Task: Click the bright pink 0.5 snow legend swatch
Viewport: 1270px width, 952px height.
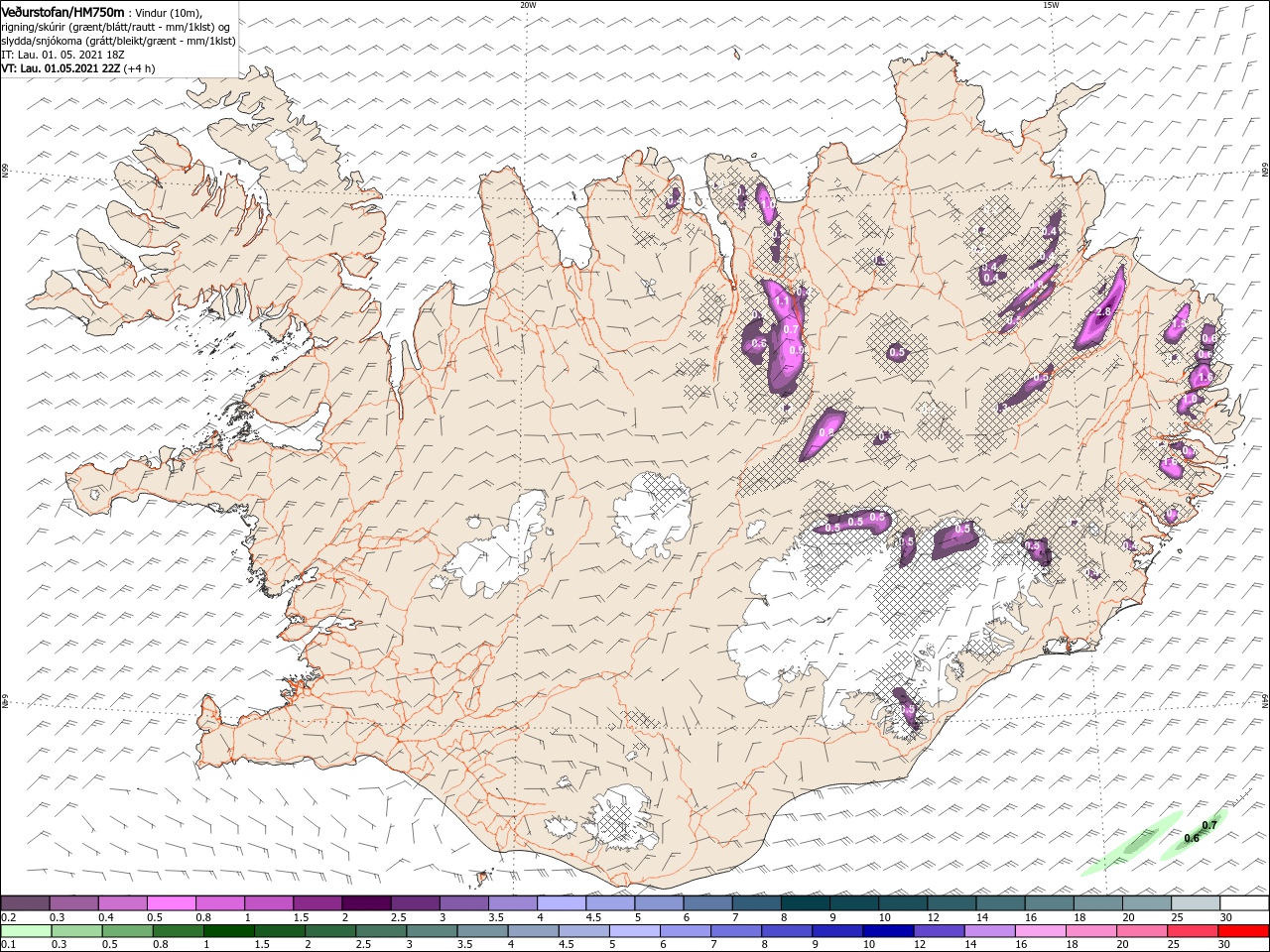Action: 172,903
